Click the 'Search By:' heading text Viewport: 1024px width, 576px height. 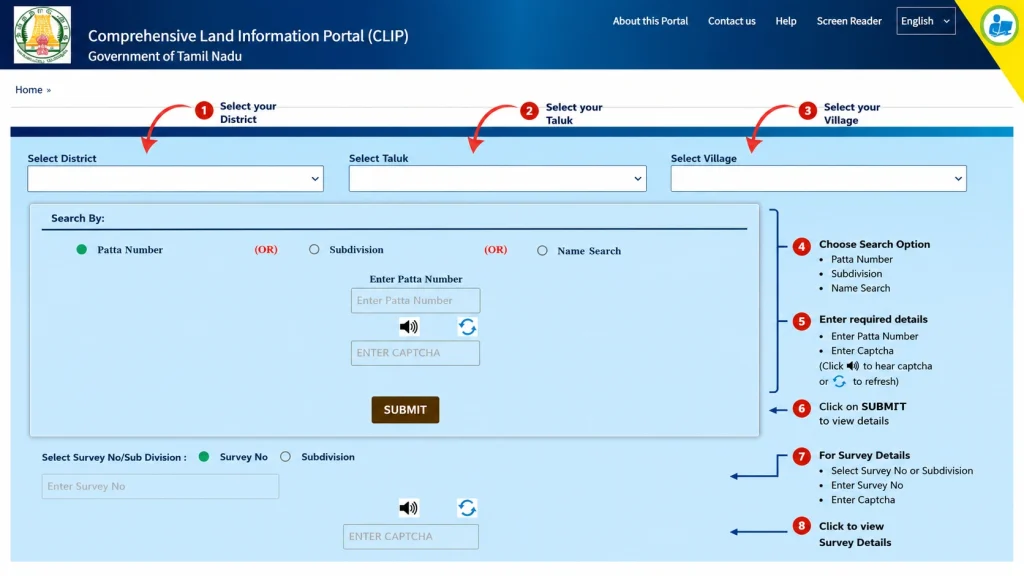78,218
